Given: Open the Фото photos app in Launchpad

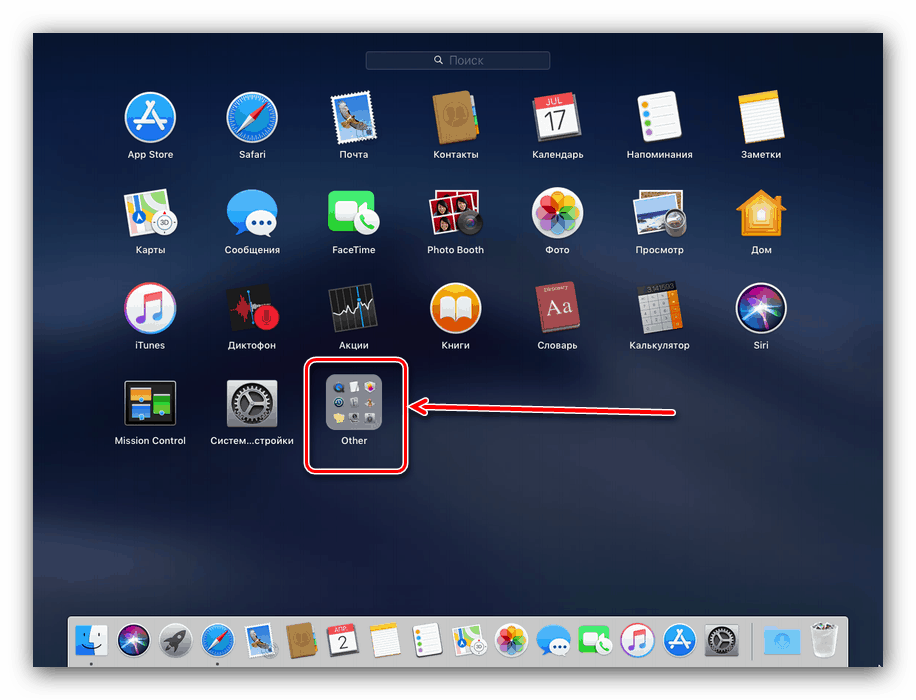Looking at the screenshot, I should point(557,213).
